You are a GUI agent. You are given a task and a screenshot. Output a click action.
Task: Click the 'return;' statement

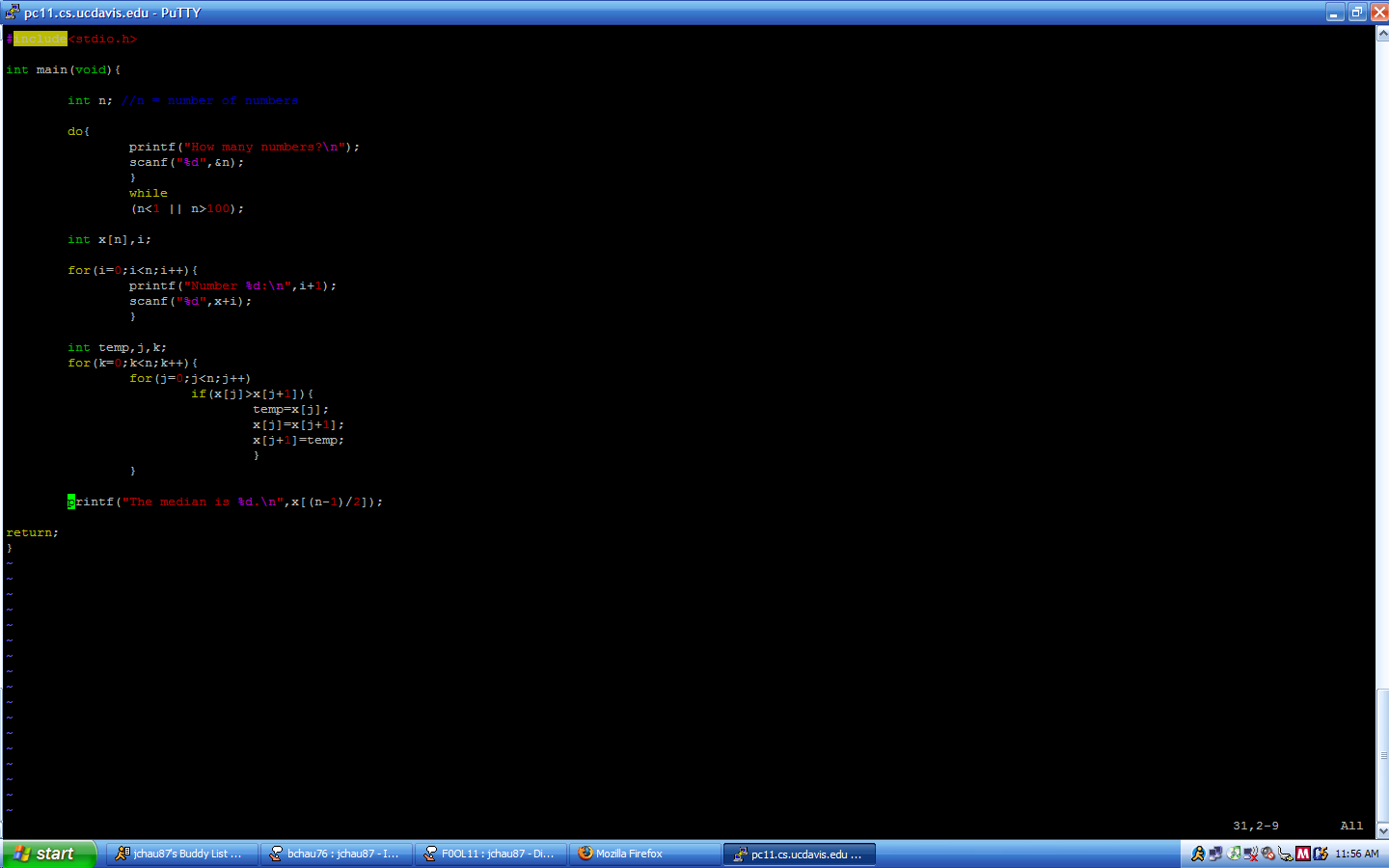(32, 532)
